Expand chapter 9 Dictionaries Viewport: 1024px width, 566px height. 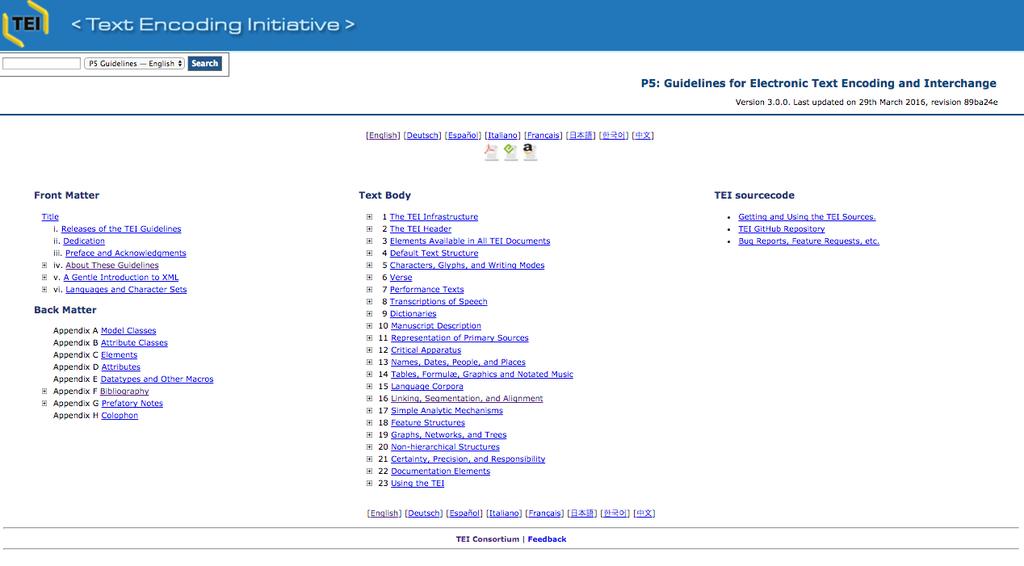point(369,313)
